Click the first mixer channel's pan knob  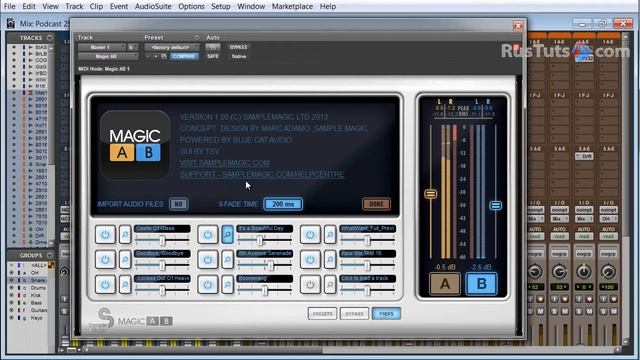click(535, 272)
